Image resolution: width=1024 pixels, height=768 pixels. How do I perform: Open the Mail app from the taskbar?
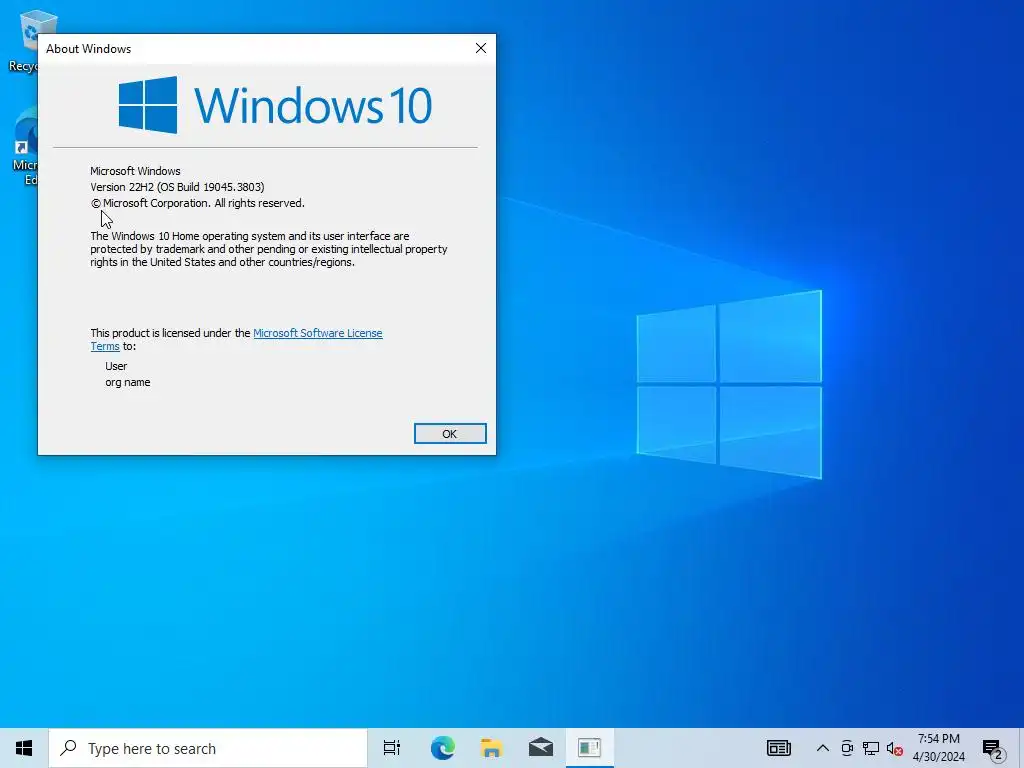tap(541, 748)
